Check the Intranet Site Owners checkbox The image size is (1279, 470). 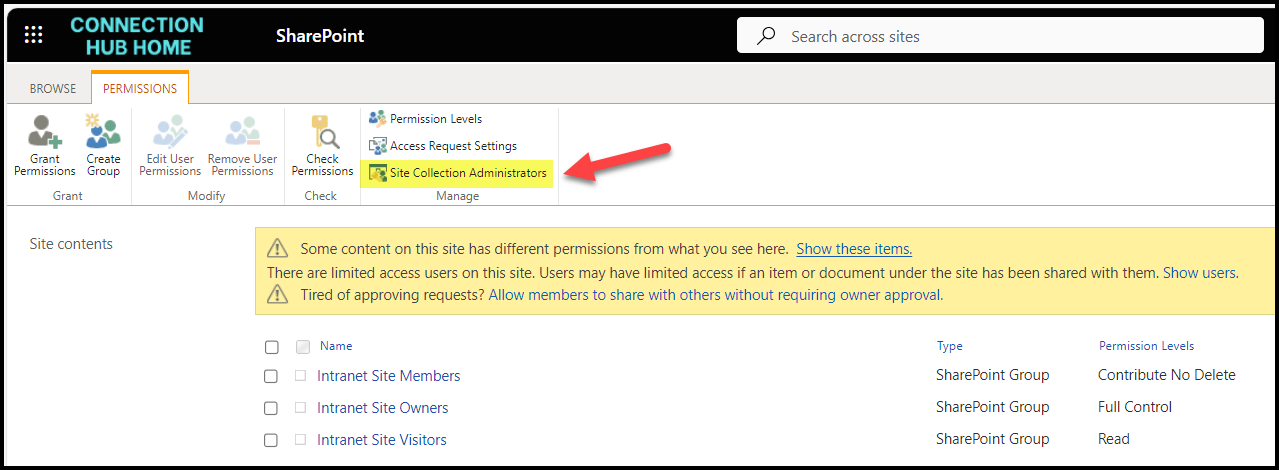point(271,408)
